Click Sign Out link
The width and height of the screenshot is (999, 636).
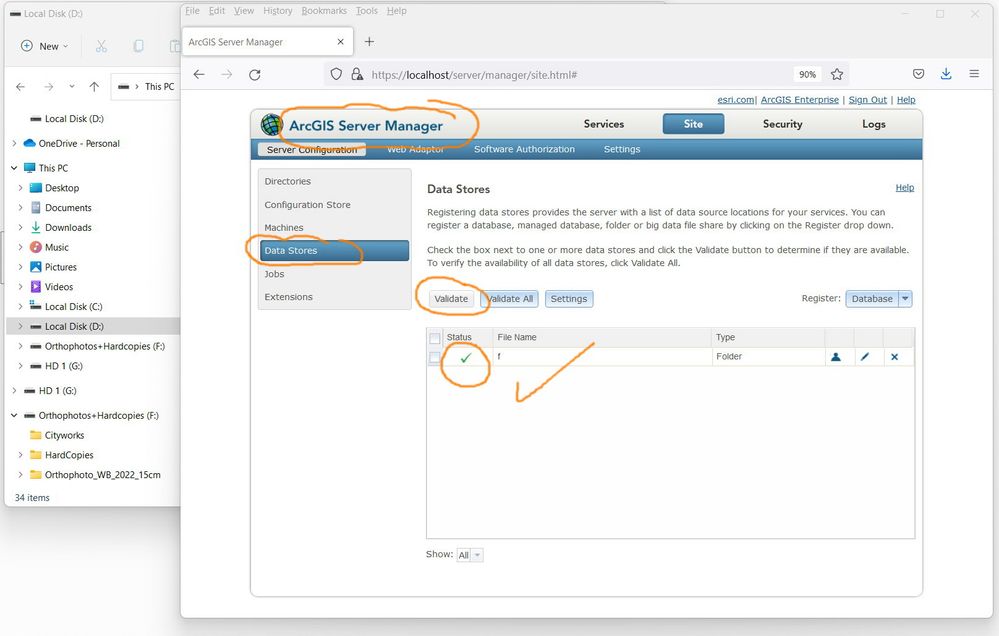[x=868, y=100]
